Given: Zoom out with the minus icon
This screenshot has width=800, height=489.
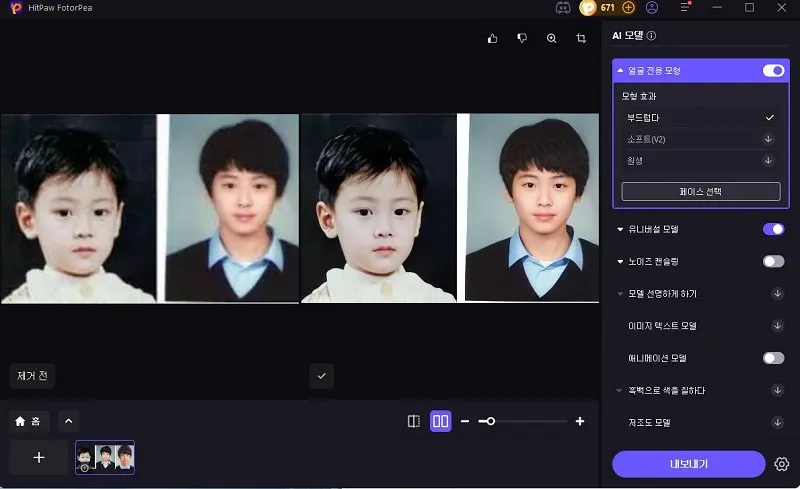Looking at the screenshot, I should tap(465, 421).
